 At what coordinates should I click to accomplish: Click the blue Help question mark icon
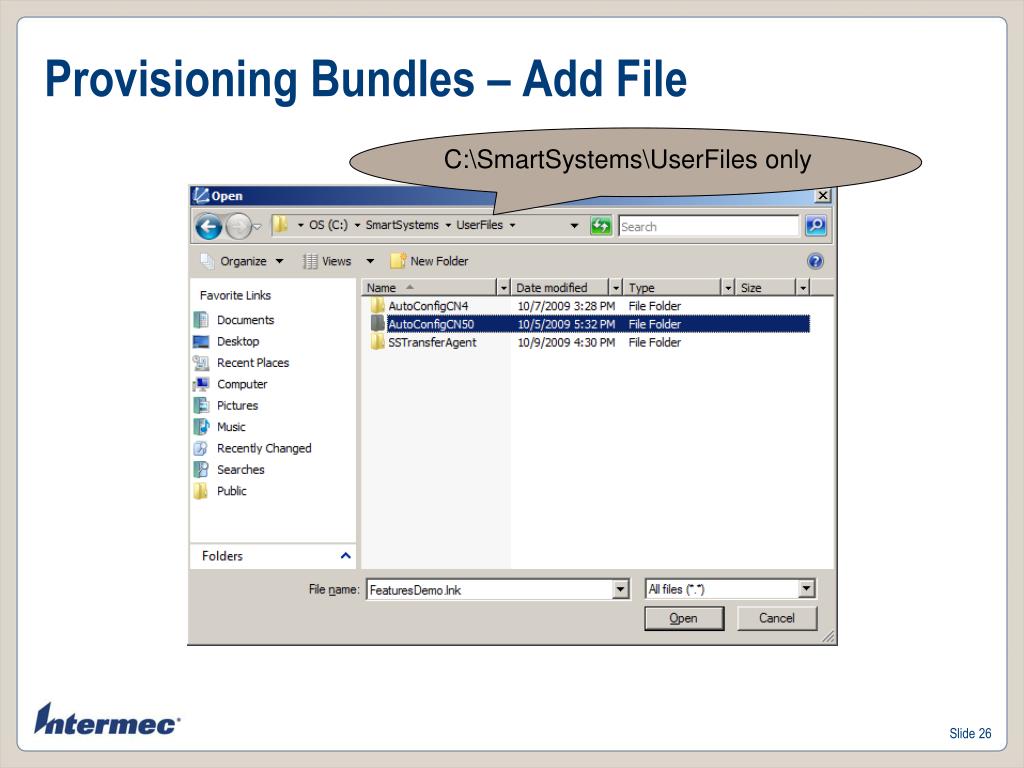815,261
